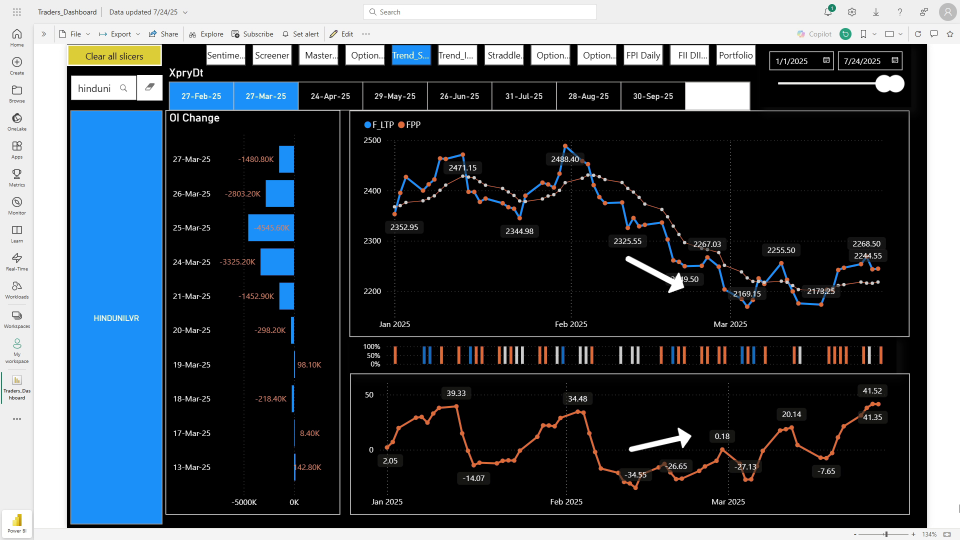Click the date range slider handle
Screen dimensions: 960x540
[x=890, y=84]
